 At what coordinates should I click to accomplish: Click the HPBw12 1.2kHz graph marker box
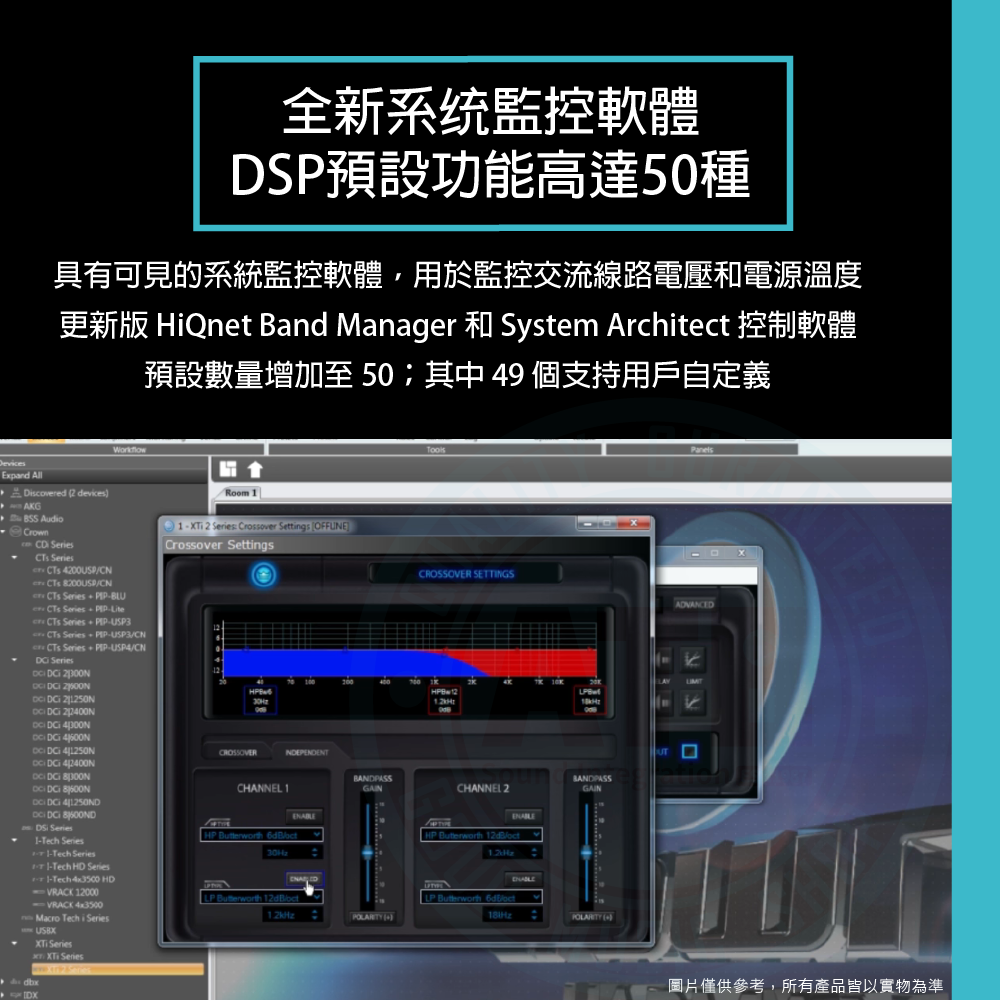pyautogui.click(x=444, y=700)
